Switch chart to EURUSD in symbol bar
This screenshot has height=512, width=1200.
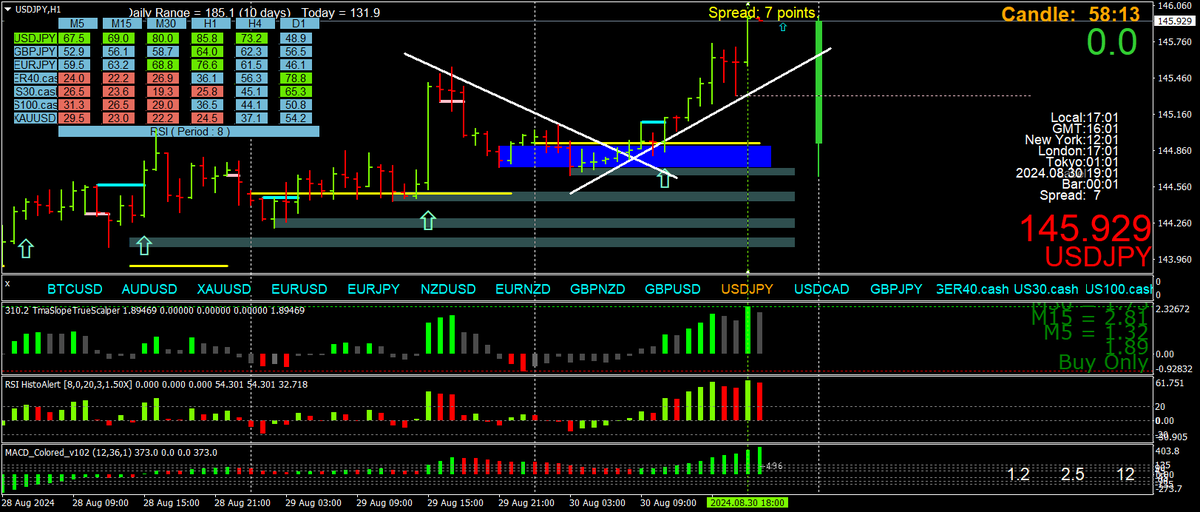[x=299, y=289]
